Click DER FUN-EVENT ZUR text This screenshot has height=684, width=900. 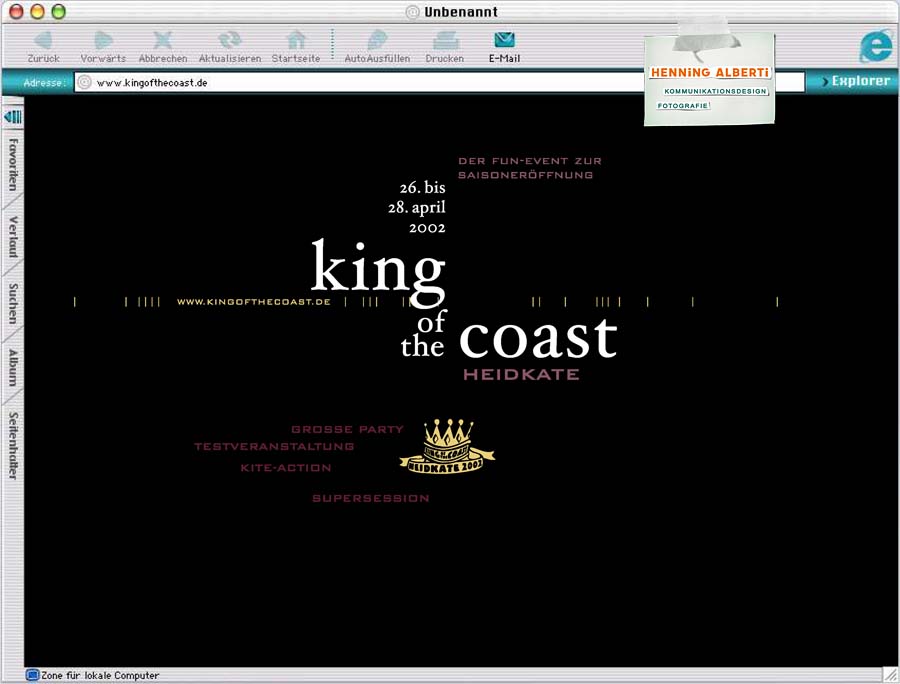(x=530, y=161)
